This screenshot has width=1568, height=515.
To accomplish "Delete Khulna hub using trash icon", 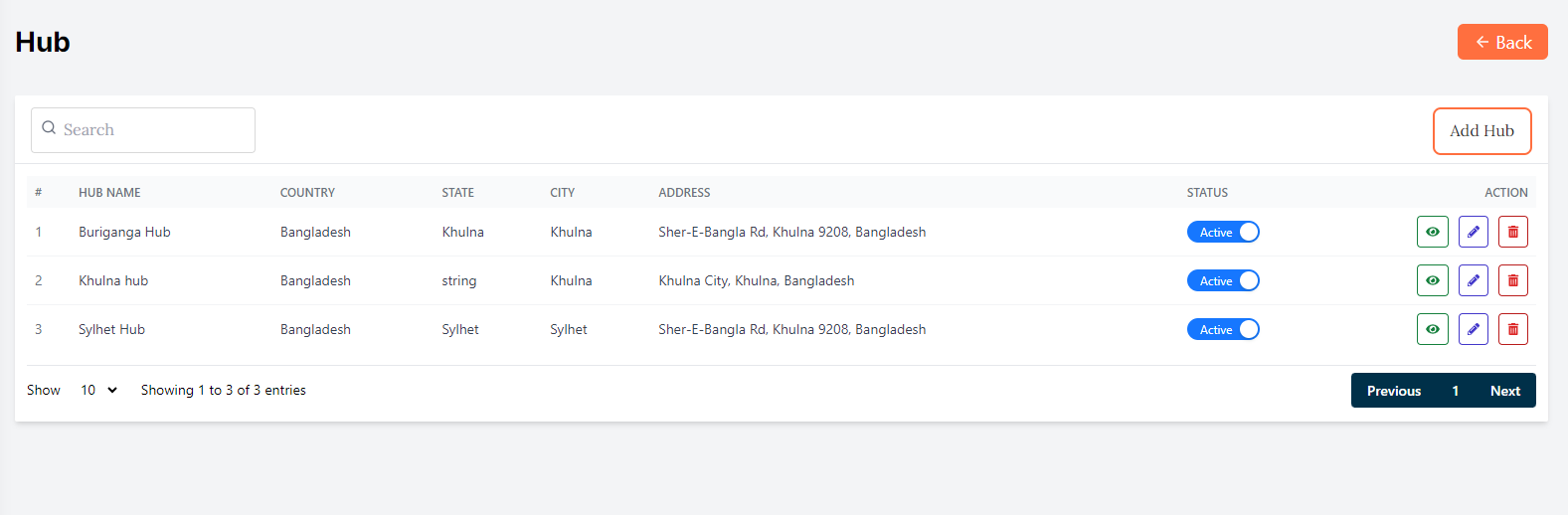I will 1512,280.
